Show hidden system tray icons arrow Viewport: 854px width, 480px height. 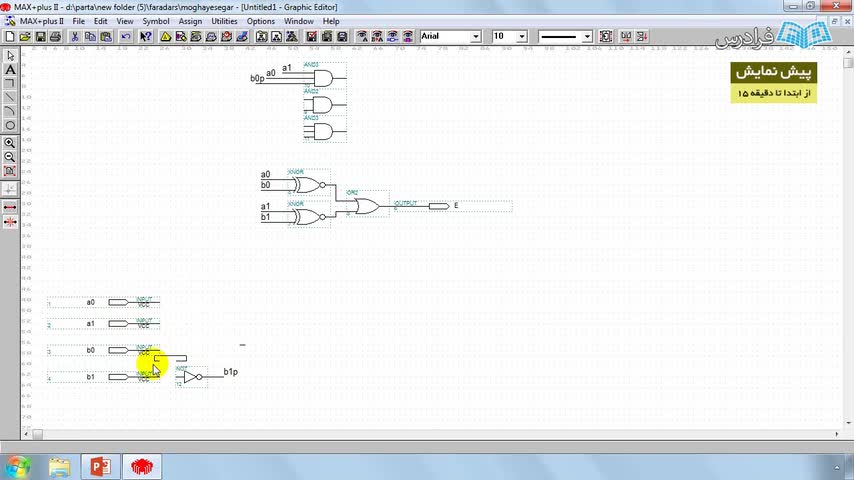coord(837,467)
